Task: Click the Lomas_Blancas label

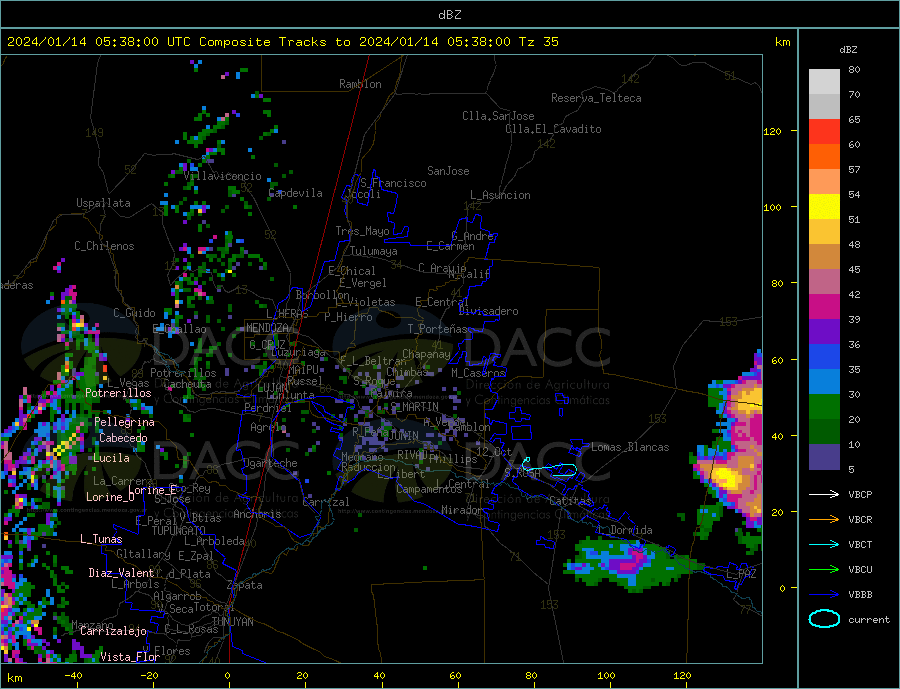Action: (x=630, y=447)
